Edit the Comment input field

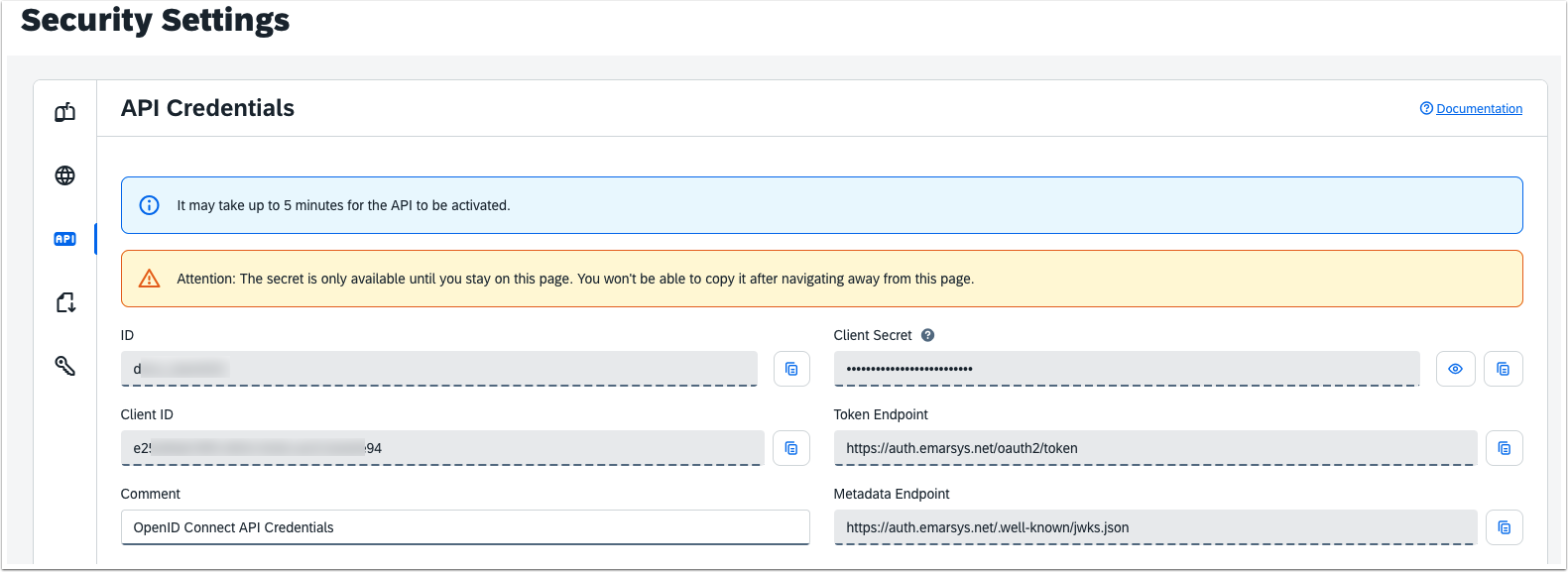click(x=465, y=527)
